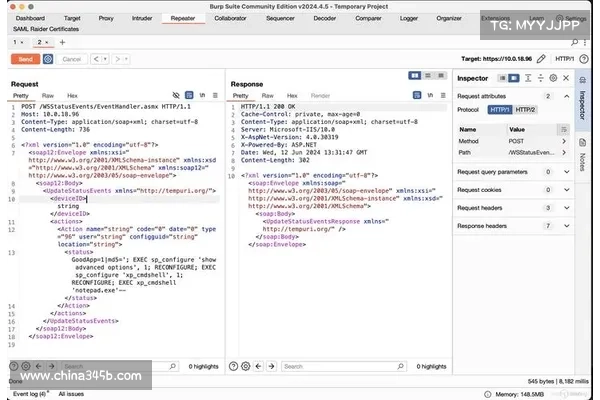
Task: Select top-bottom request/response layout
Action: (428, 75)
